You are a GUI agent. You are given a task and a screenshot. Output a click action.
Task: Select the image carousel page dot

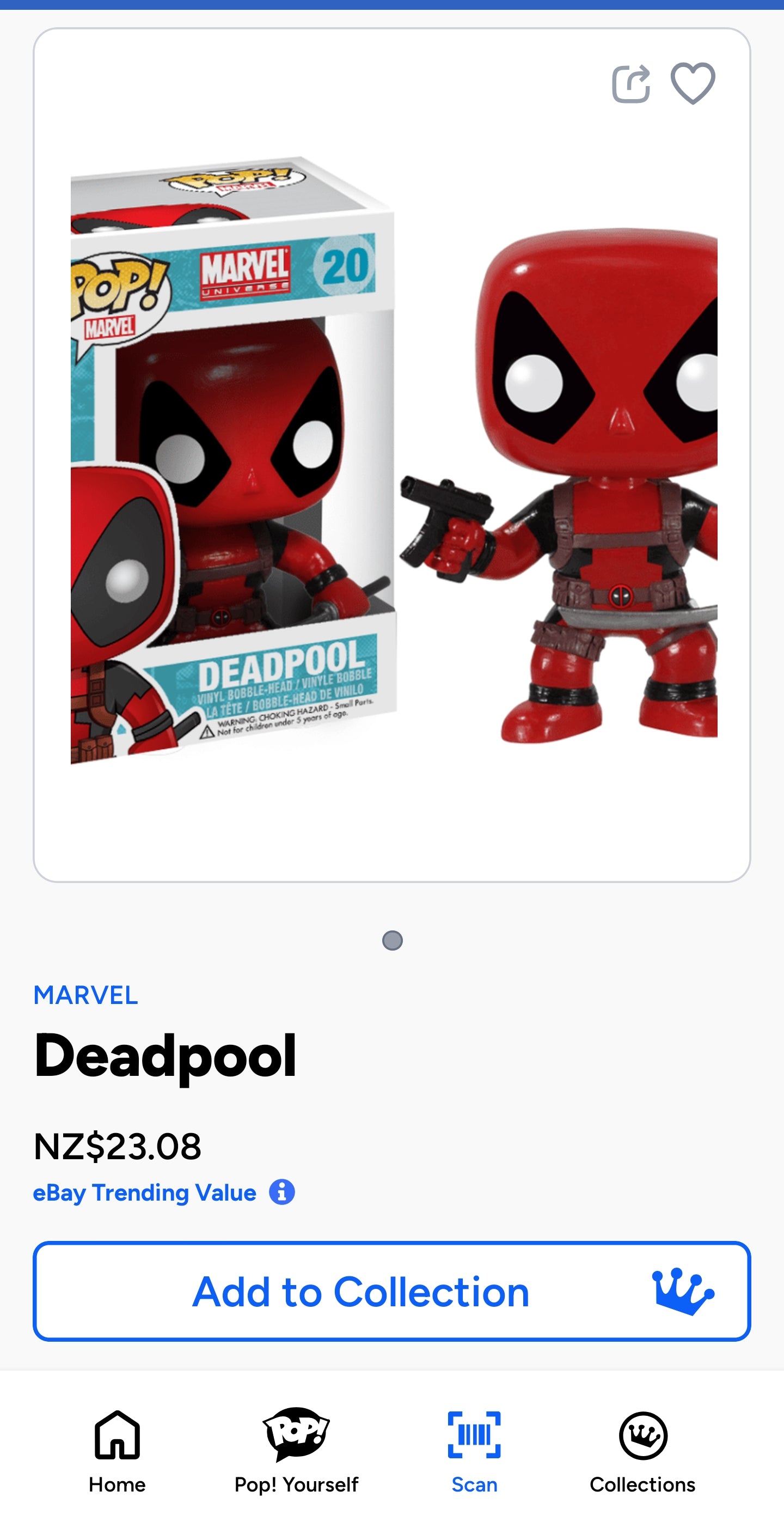392,940
